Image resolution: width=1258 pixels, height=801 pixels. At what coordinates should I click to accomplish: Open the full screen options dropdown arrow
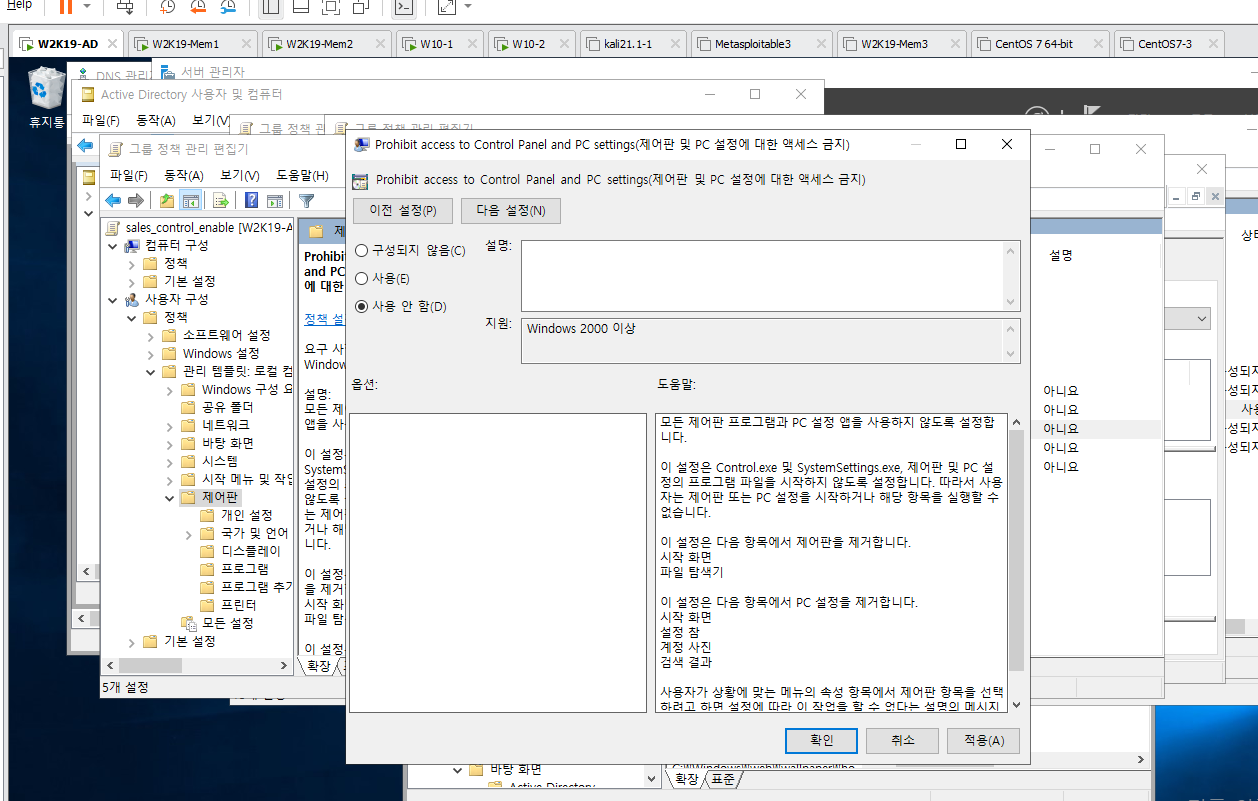click(x=469, y=7)
